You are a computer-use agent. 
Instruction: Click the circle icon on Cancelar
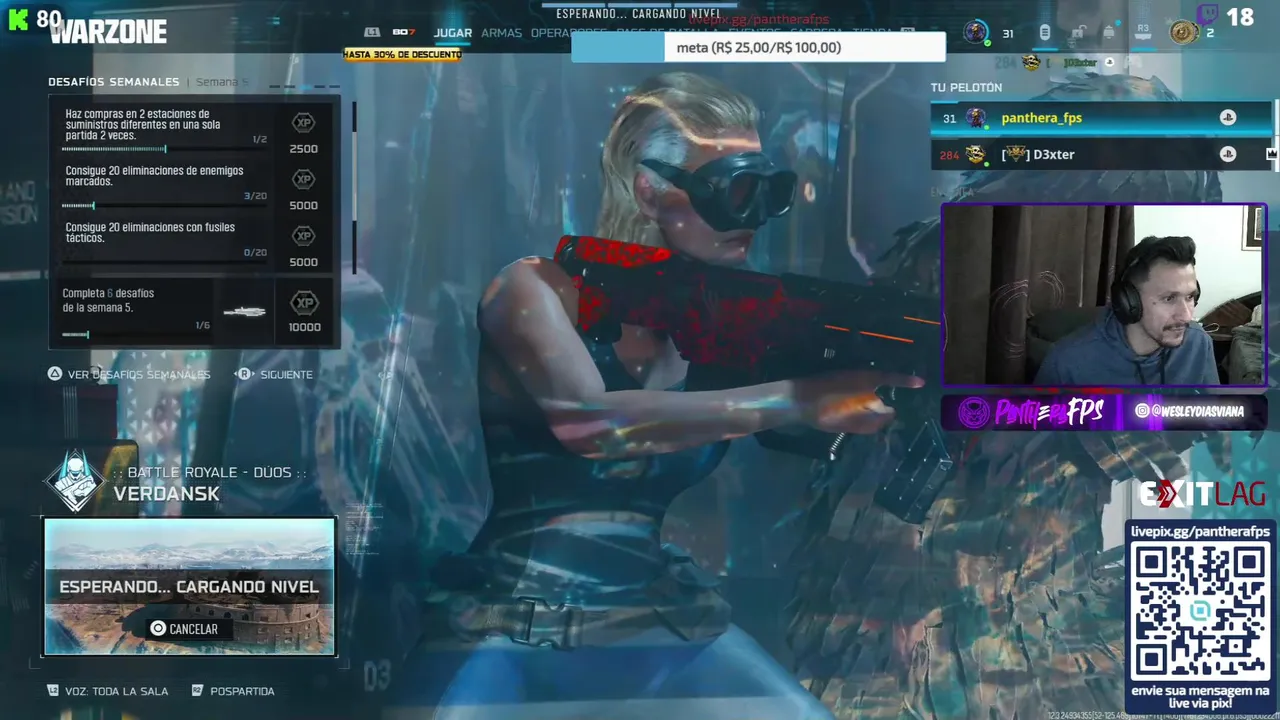click(x=157, y=629)
